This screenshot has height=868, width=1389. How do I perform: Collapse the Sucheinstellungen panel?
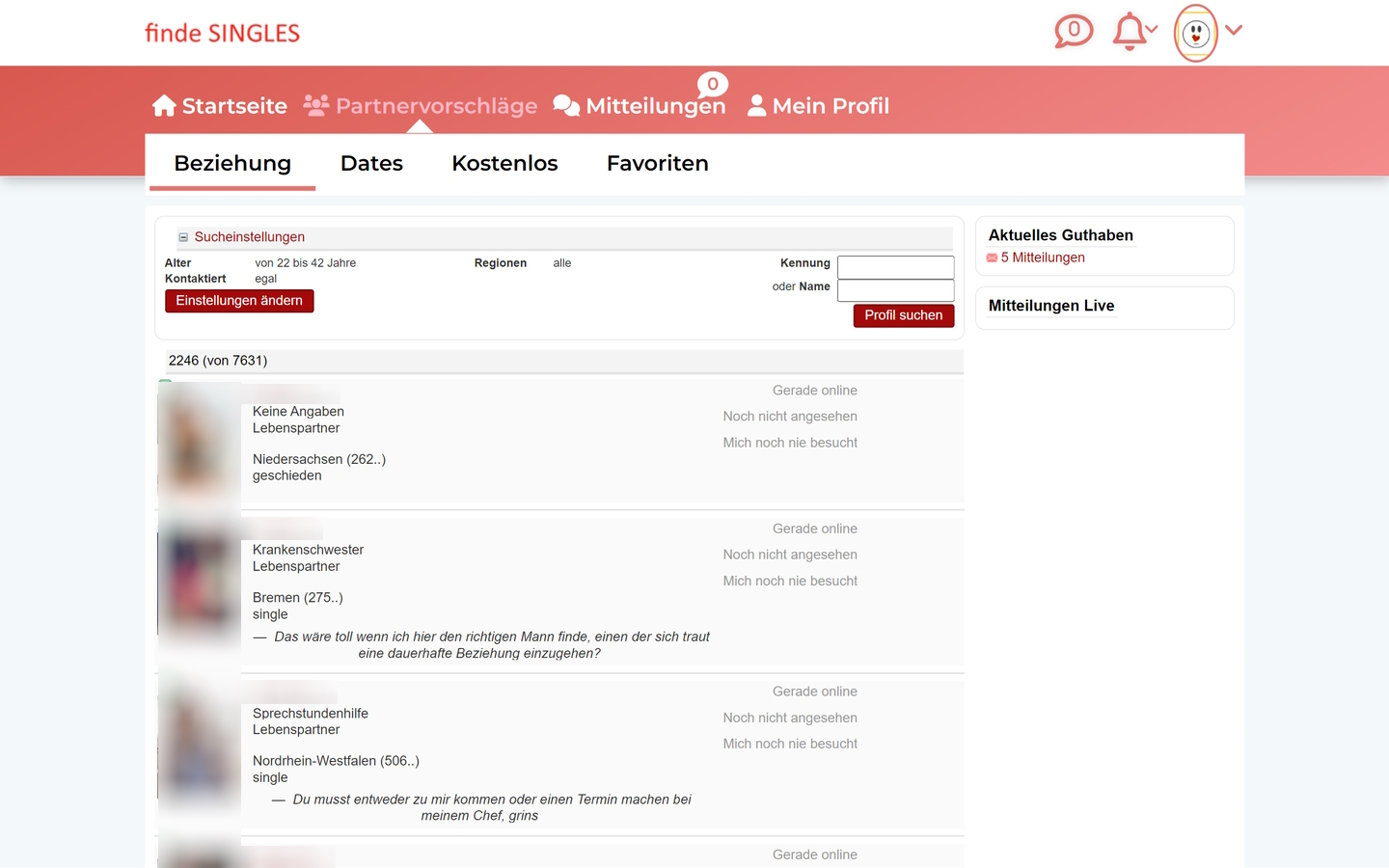click(182, 236)
